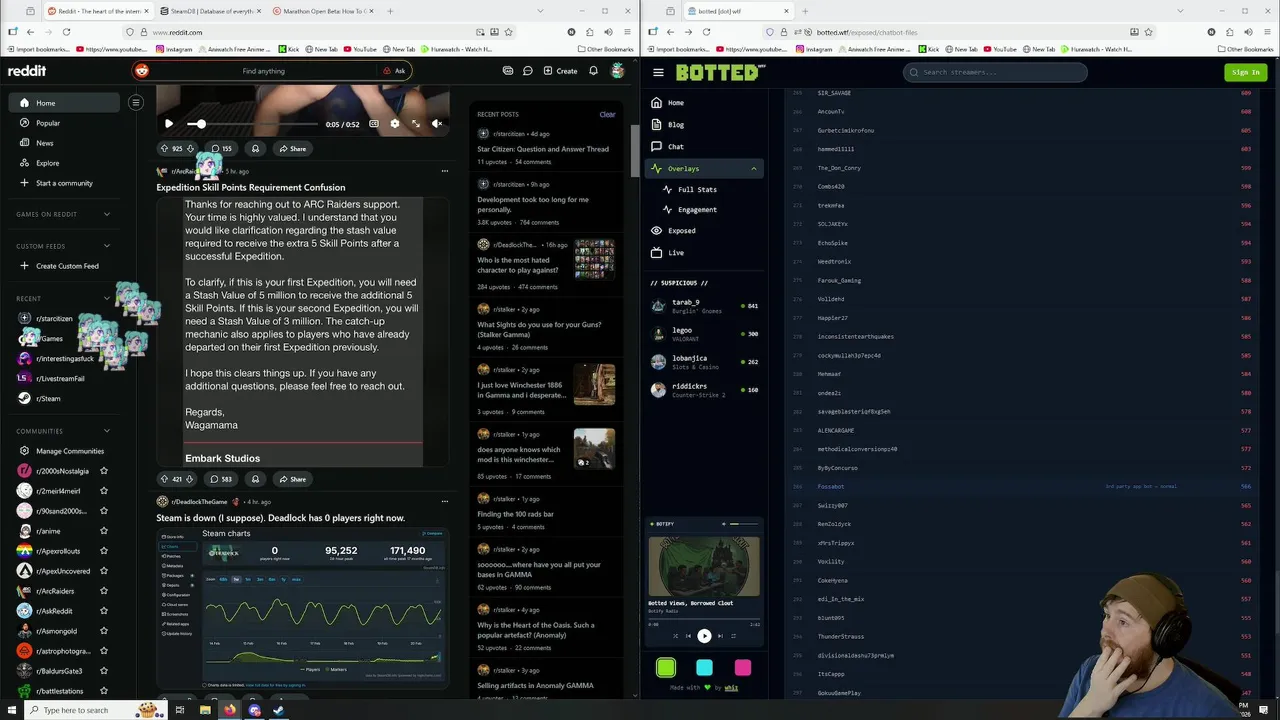Image resolution: width=1280 pixels, height=720 pixels.
Task: Clear the Reddit recent posts list
Action: (x=607, y=114)
